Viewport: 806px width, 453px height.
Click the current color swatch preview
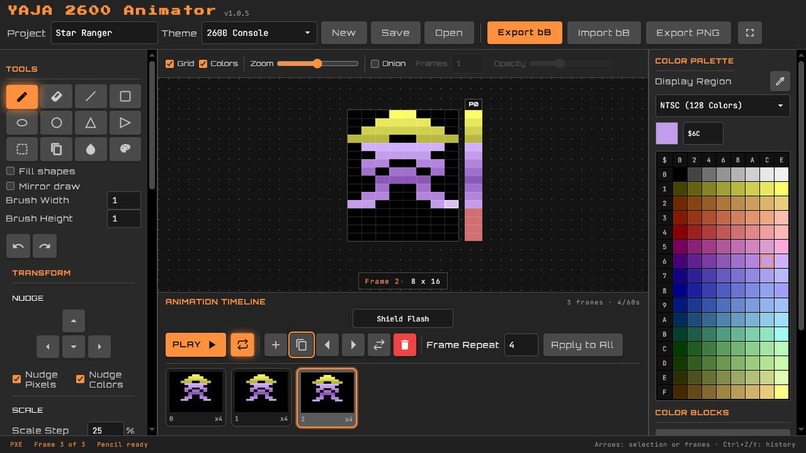point(667,134)
